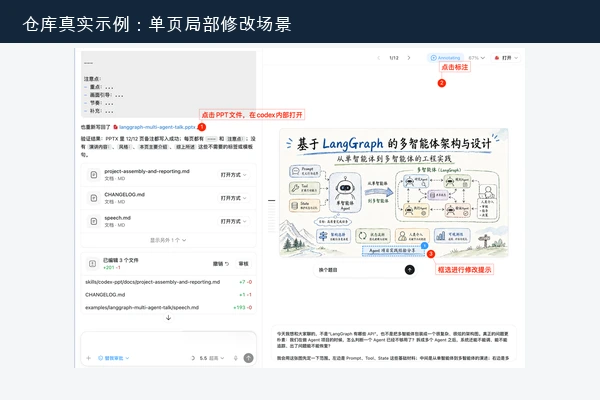Click the send arrow button in the composer
This screenshot has width=600, height=400.
248,358
